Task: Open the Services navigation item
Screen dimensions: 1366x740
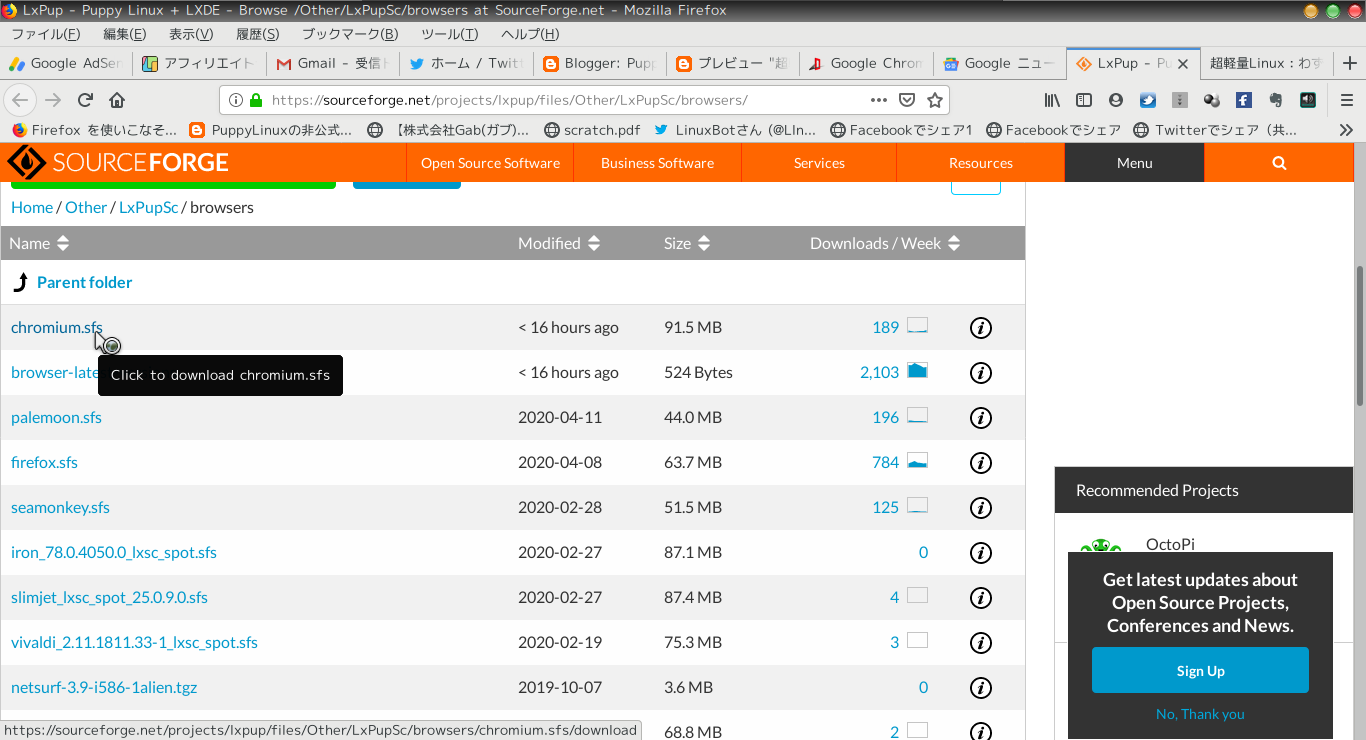Action: click(819, 163)
